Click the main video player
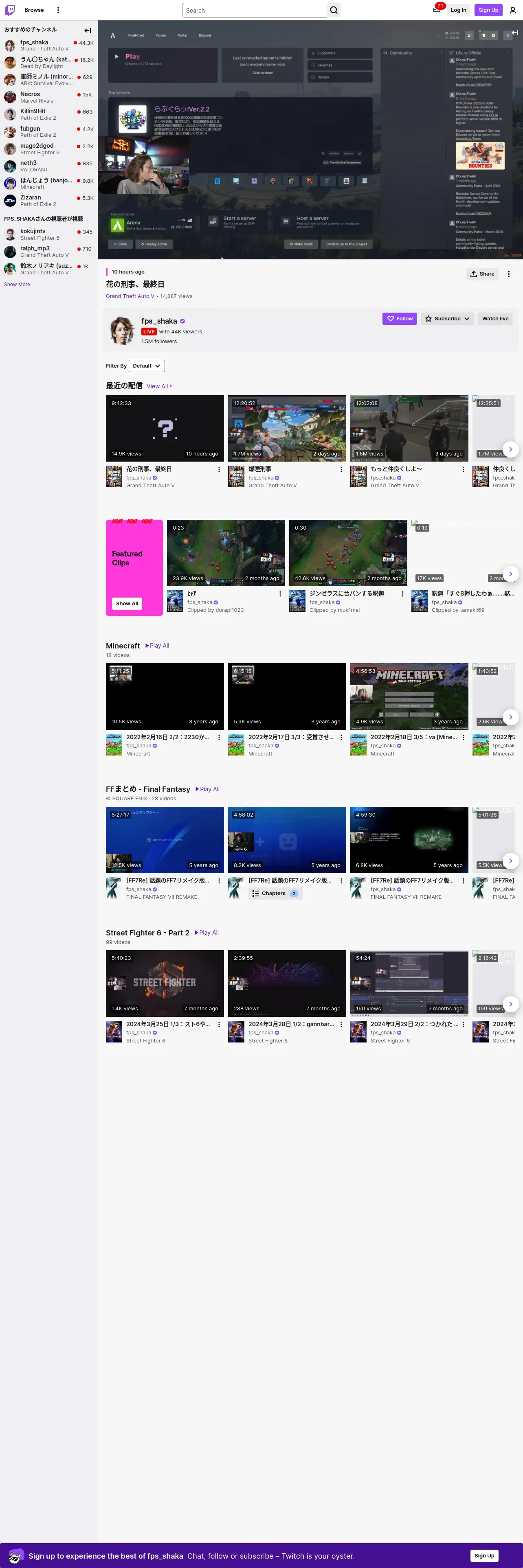This screenshot has width=523, height=1568. click(x=310, y=140)
